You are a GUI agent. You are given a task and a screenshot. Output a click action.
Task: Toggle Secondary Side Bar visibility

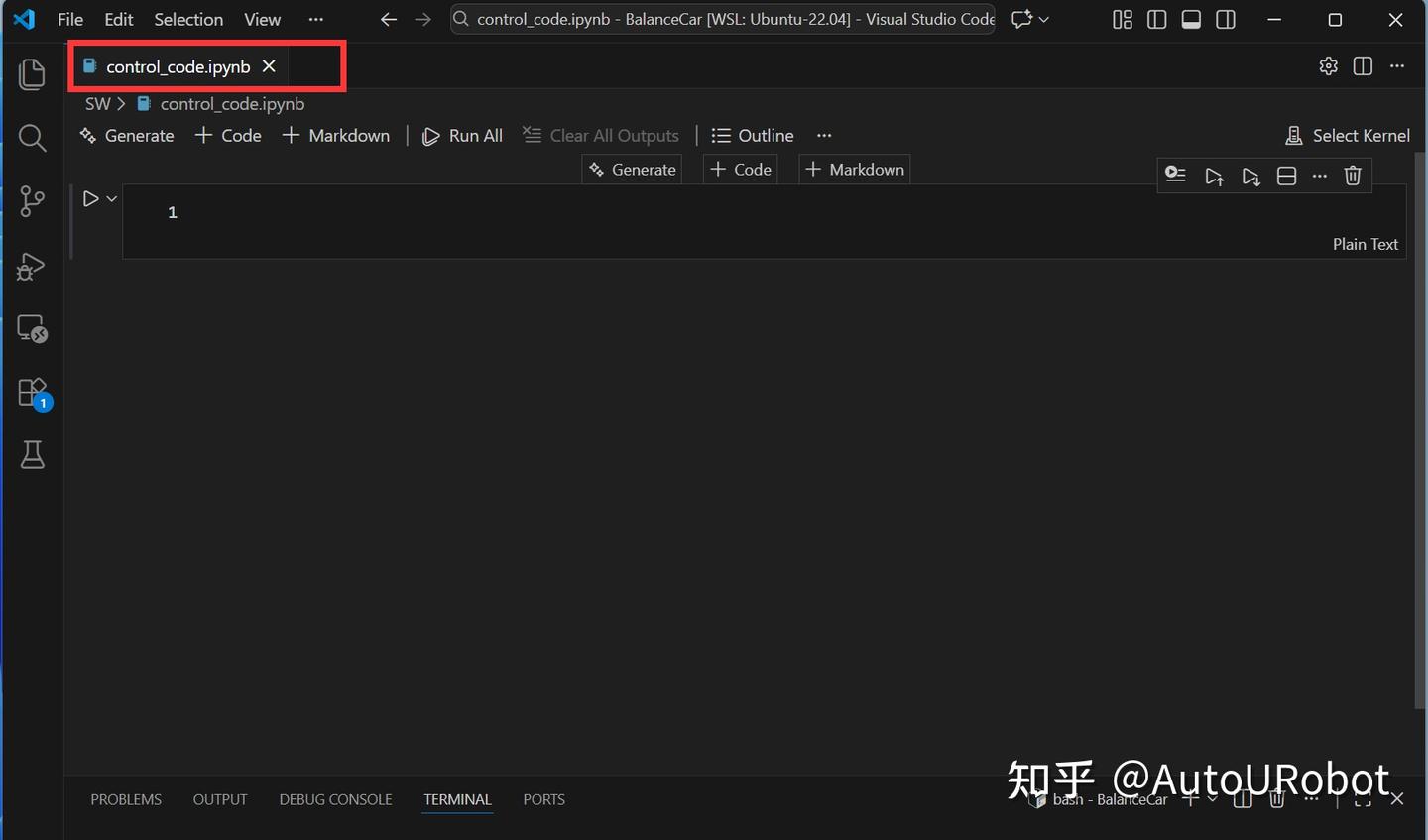pos(1226,19)
